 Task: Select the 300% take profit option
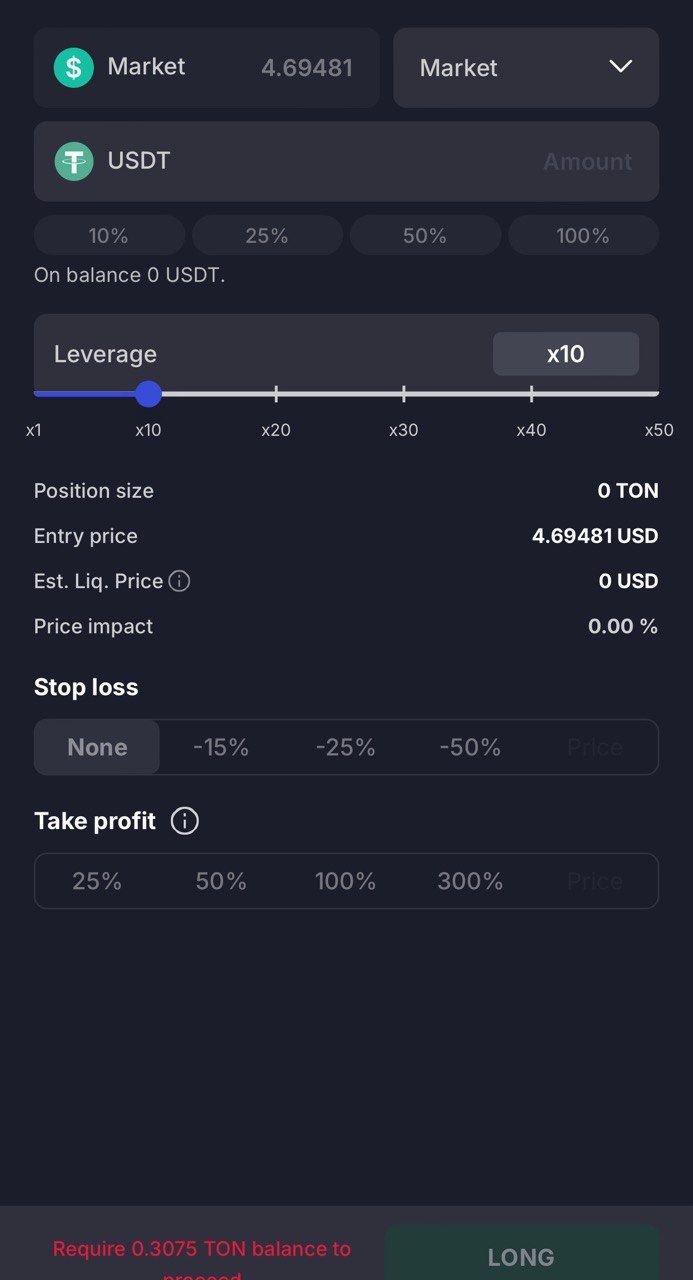(470, 881)
